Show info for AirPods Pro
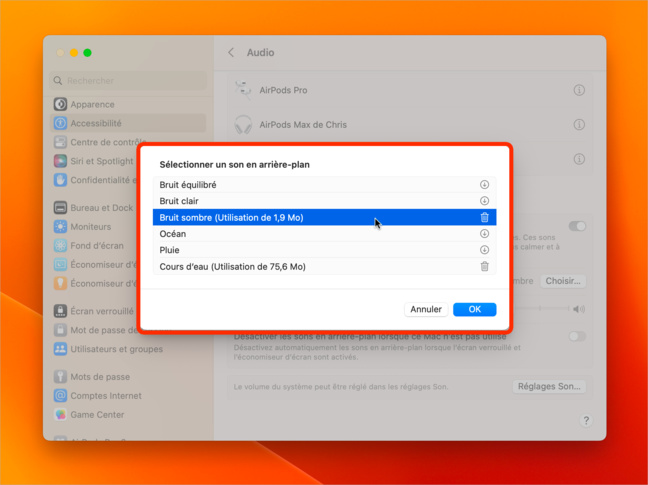Screen dimensions: 648x485 (579, 90)
